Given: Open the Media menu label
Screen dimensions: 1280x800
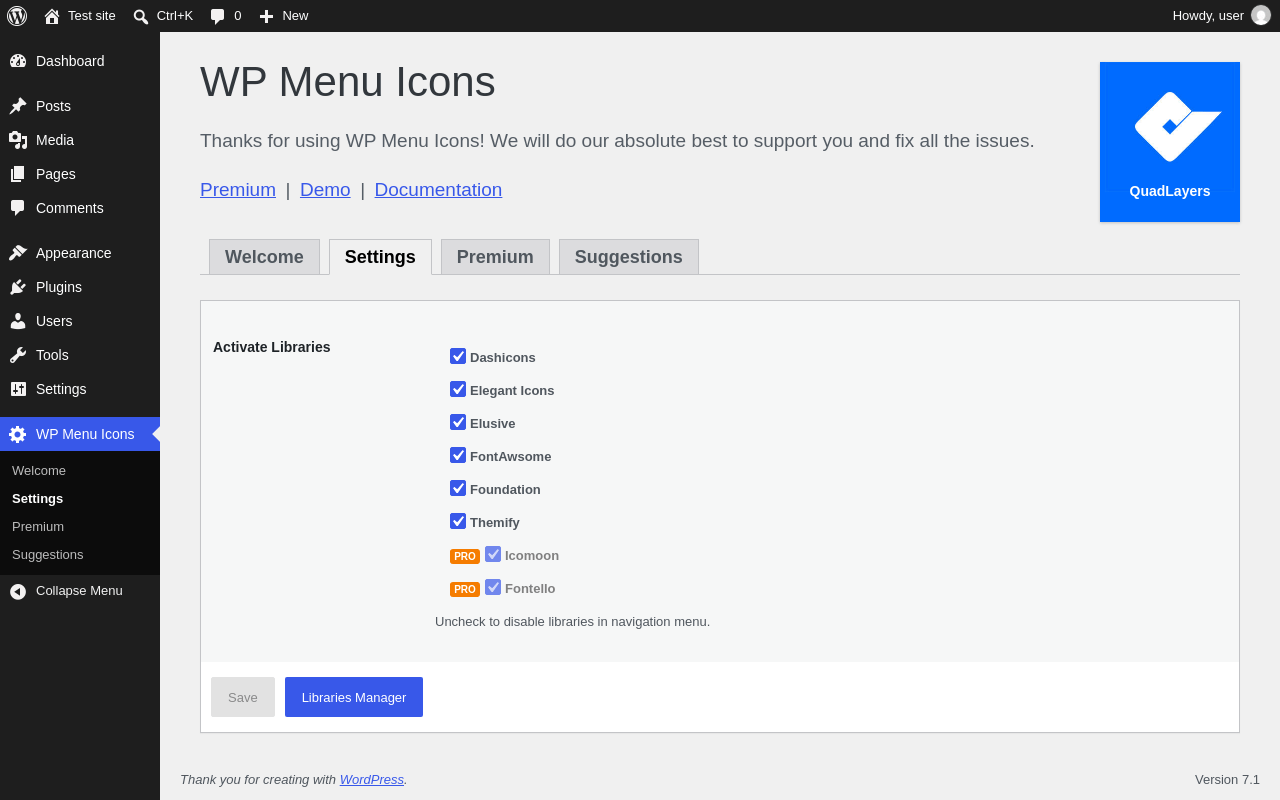Looking at the screenshot, I should [x=55, y=140].
